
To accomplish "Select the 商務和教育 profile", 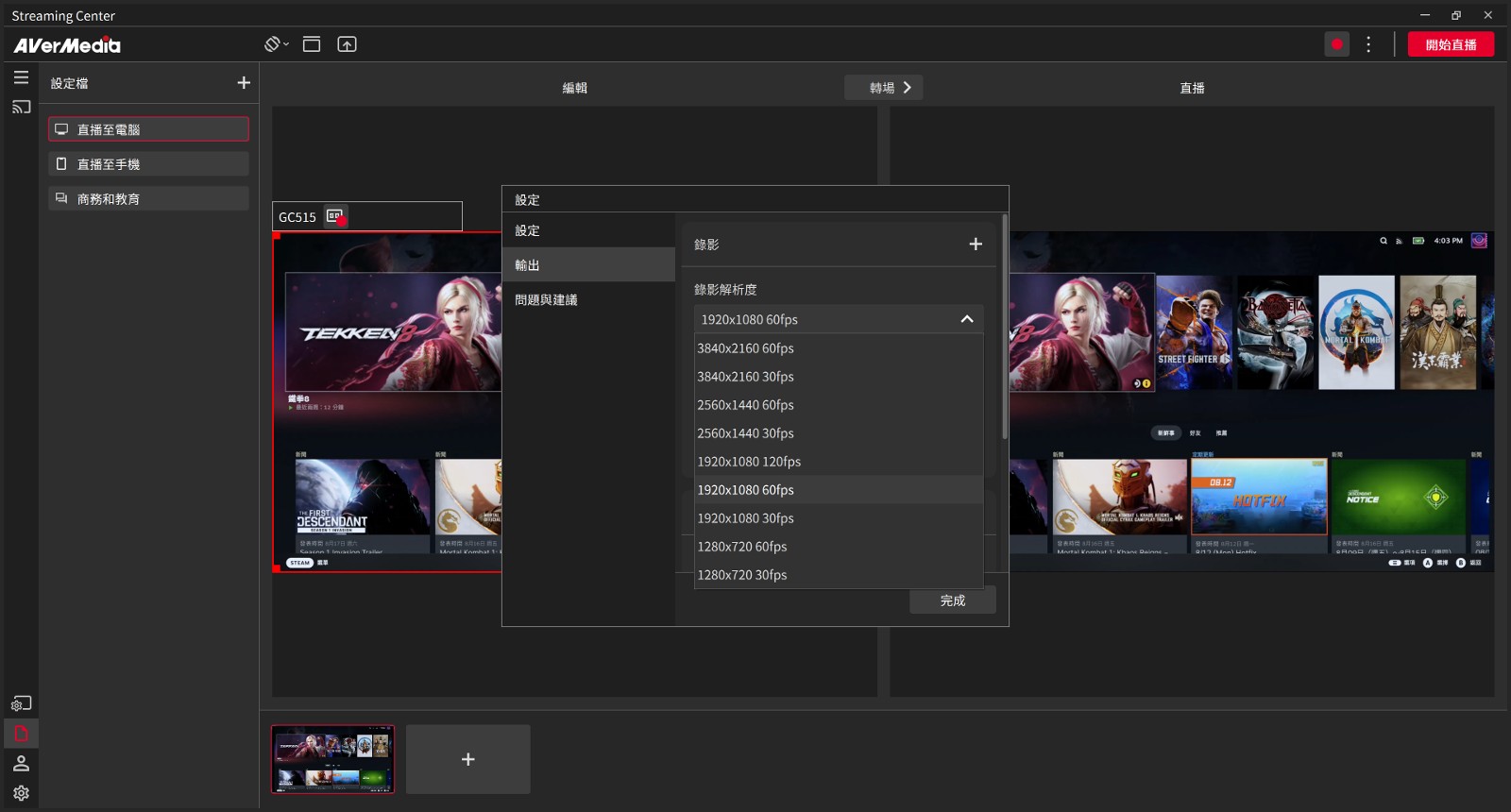I will pos(148,198).
